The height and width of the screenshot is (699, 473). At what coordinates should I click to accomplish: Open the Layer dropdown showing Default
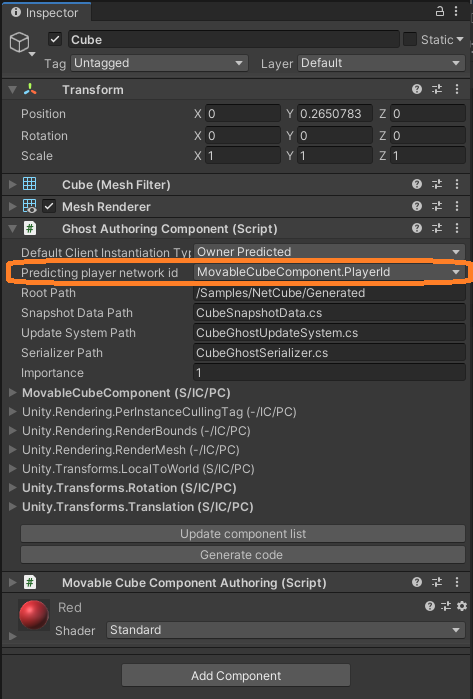(382, 63)
